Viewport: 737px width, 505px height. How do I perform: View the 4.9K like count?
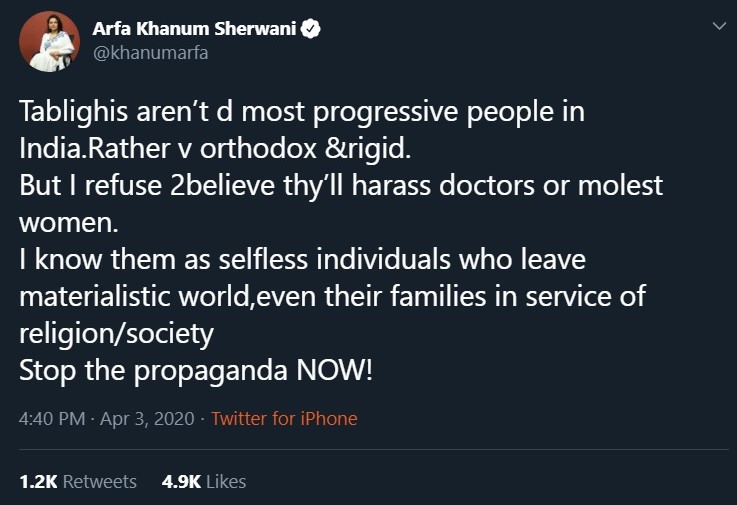point(180,481)
